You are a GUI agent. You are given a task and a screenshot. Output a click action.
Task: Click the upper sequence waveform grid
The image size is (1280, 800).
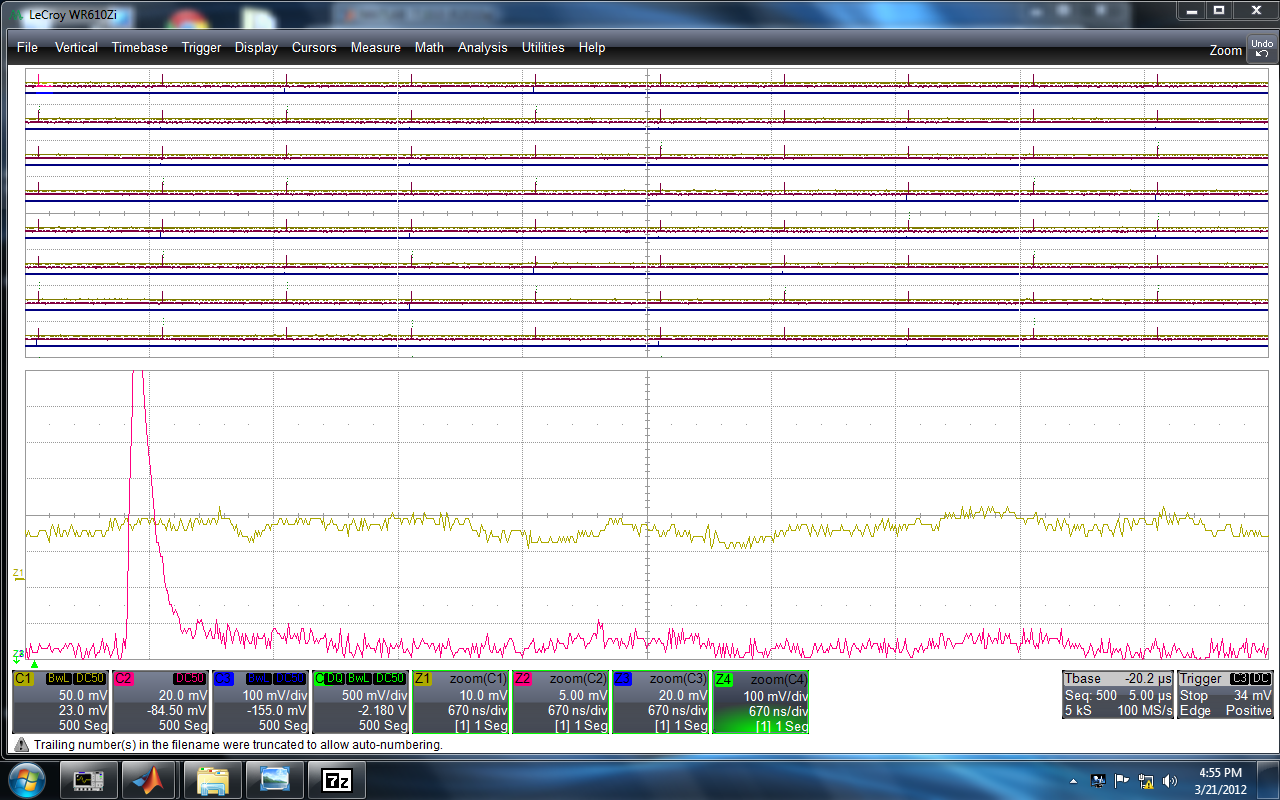pos(647,213)
